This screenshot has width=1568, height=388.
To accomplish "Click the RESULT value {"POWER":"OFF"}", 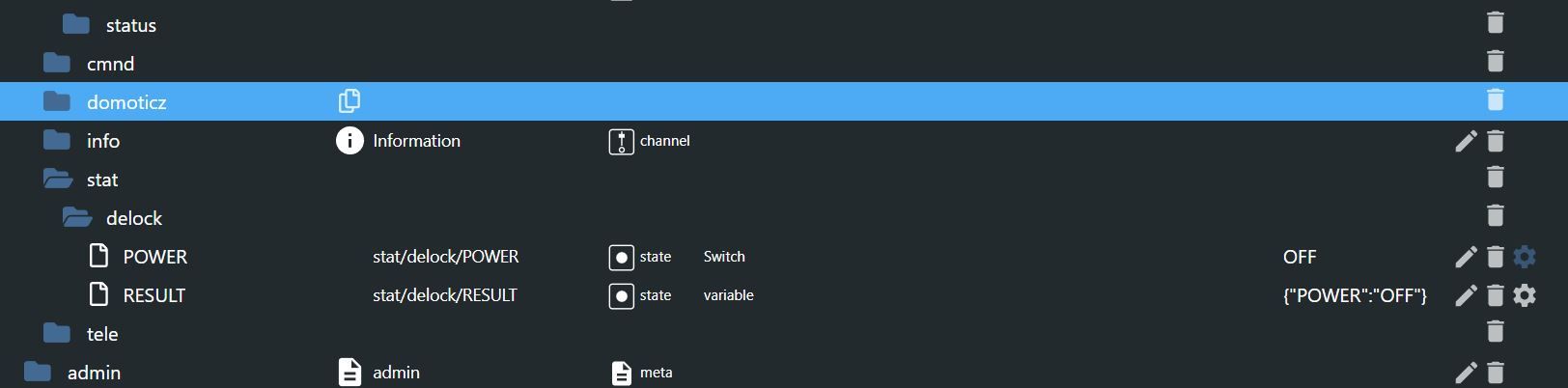I will (1354, 295).
